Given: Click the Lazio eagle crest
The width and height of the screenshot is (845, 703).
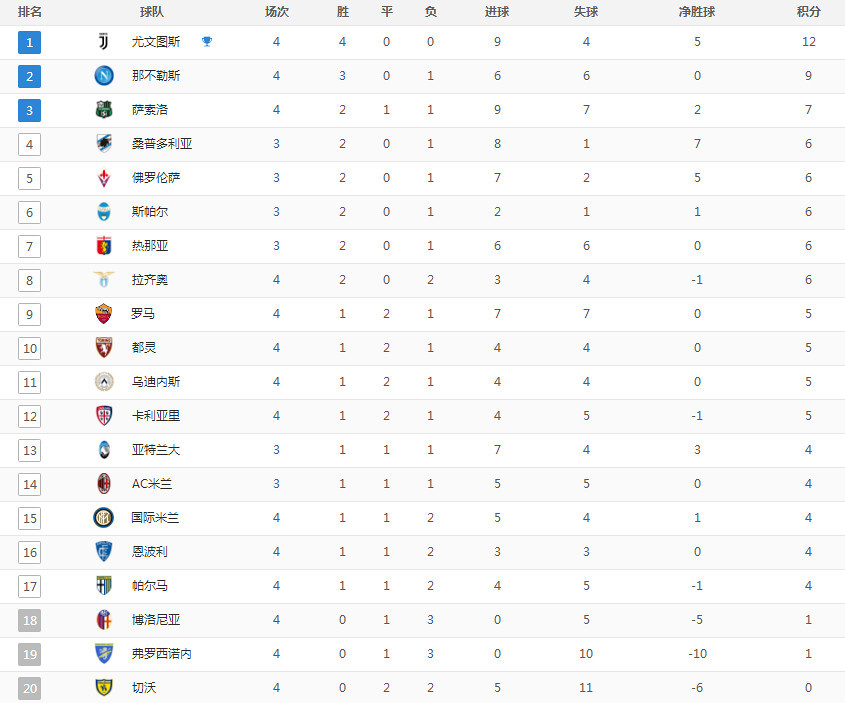Looking at the screenshot, I should pyautogui.click(x=104, y=280).
